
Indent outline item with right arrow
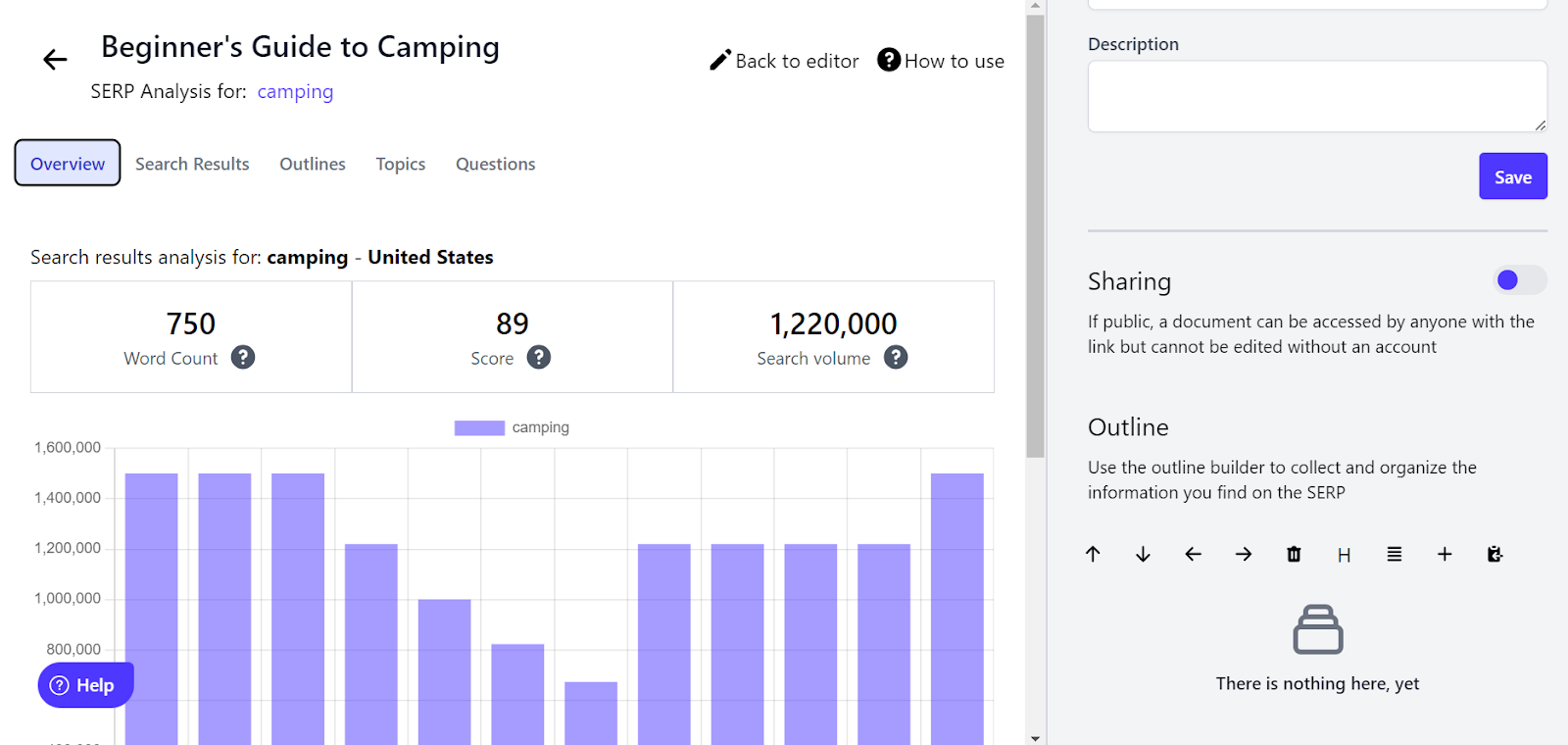coord(1244,555)
